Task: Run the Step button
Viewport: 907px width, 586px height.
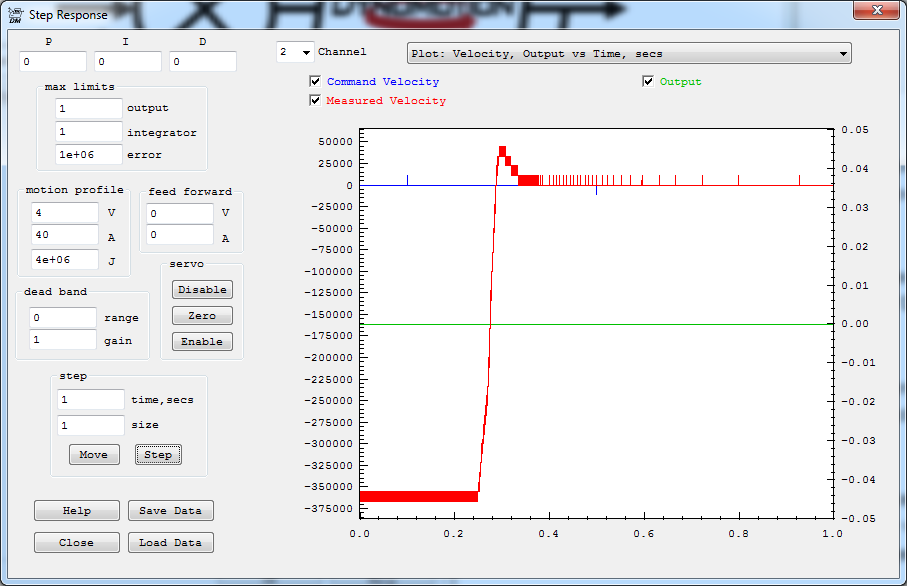Action: (x=158, y=455)
